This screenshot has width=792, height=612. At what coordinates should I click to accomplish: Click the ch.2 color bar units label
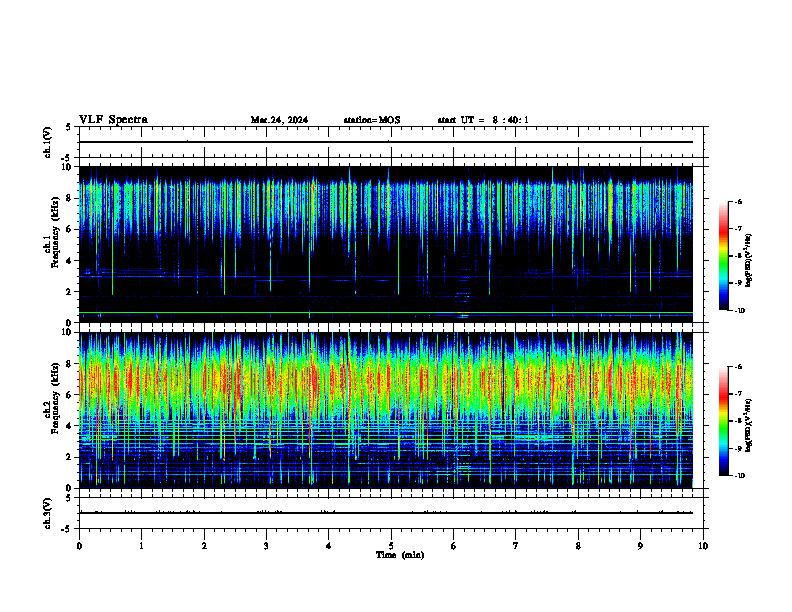point(749,426)
